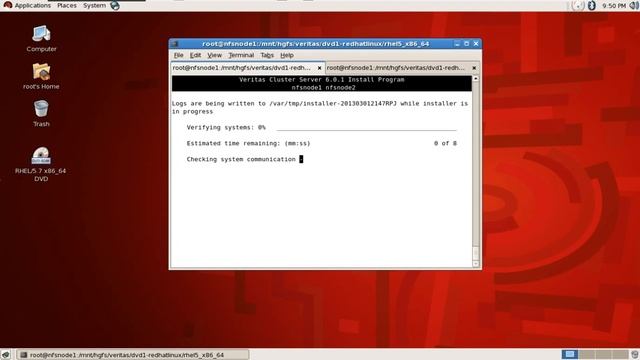Select the RHEL/5.7 x86_64 DVD icon

click(41, 164)
